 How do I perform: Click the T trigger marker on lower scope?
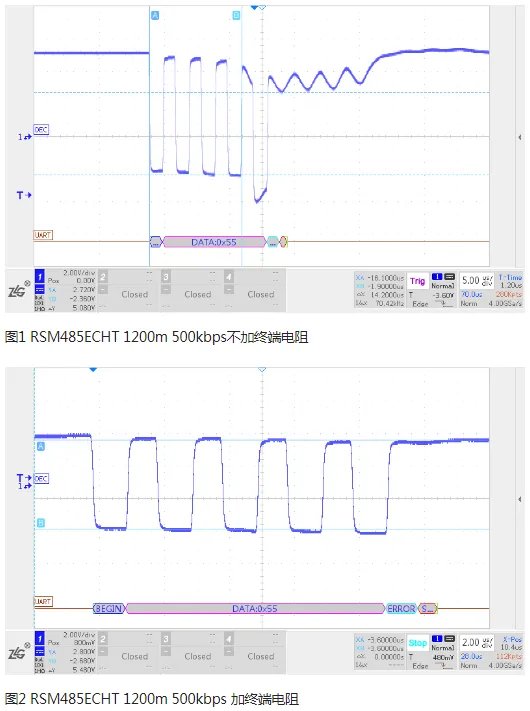[24, 478]
